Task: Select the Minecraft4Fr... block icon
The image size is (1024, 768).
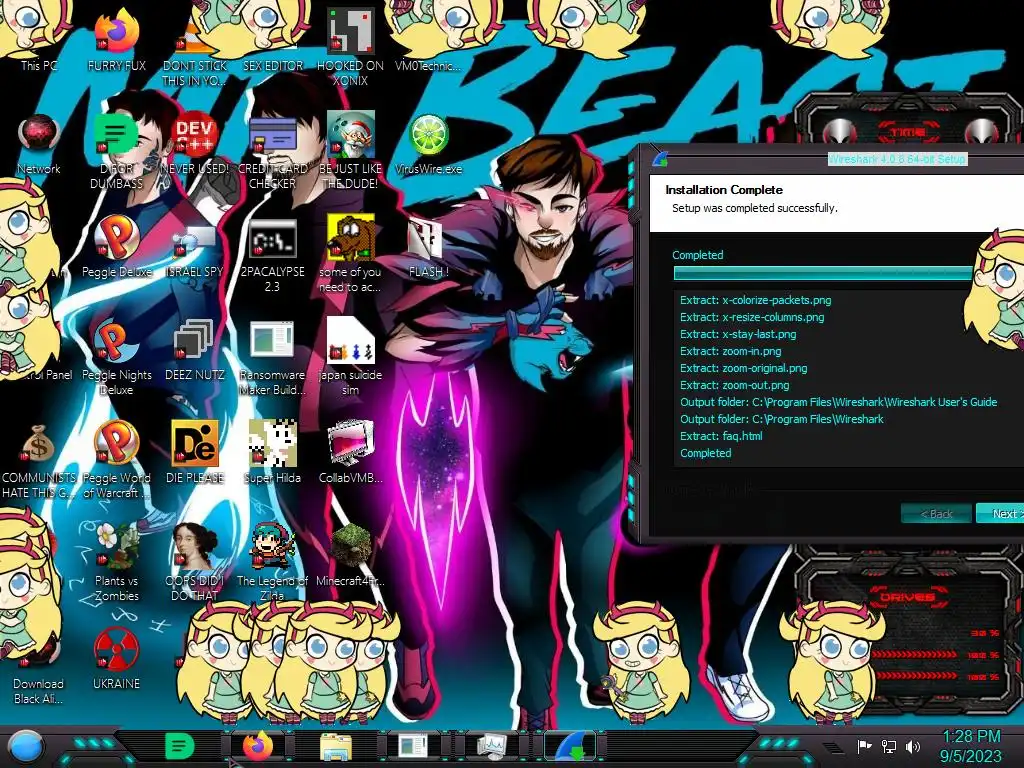Action: point(350,555)
